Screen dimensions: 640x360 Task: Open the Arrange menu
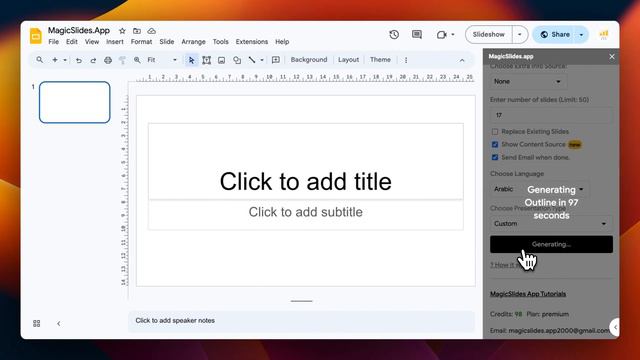[193, 42]
